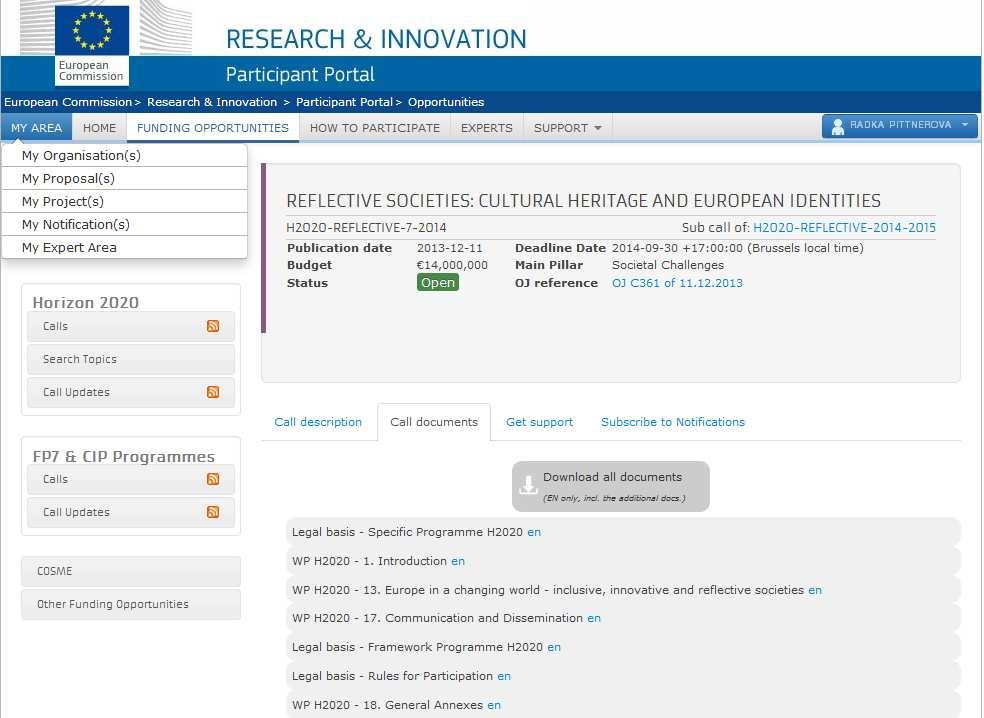Open the FP7 & CIP Calls RSS icon

coord(213,479)
